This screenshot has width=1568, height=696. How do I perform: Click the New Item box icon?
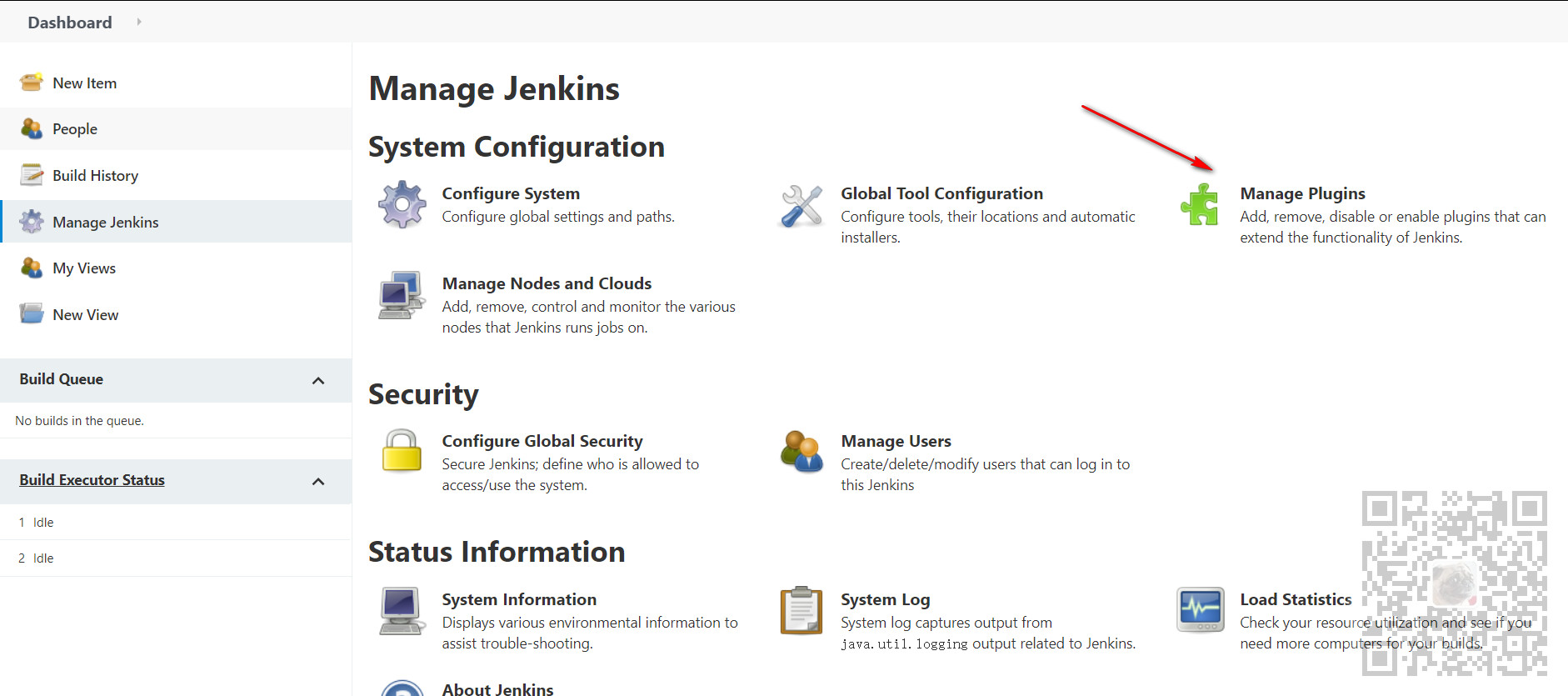pyautogui.click(x=32, y=83)
